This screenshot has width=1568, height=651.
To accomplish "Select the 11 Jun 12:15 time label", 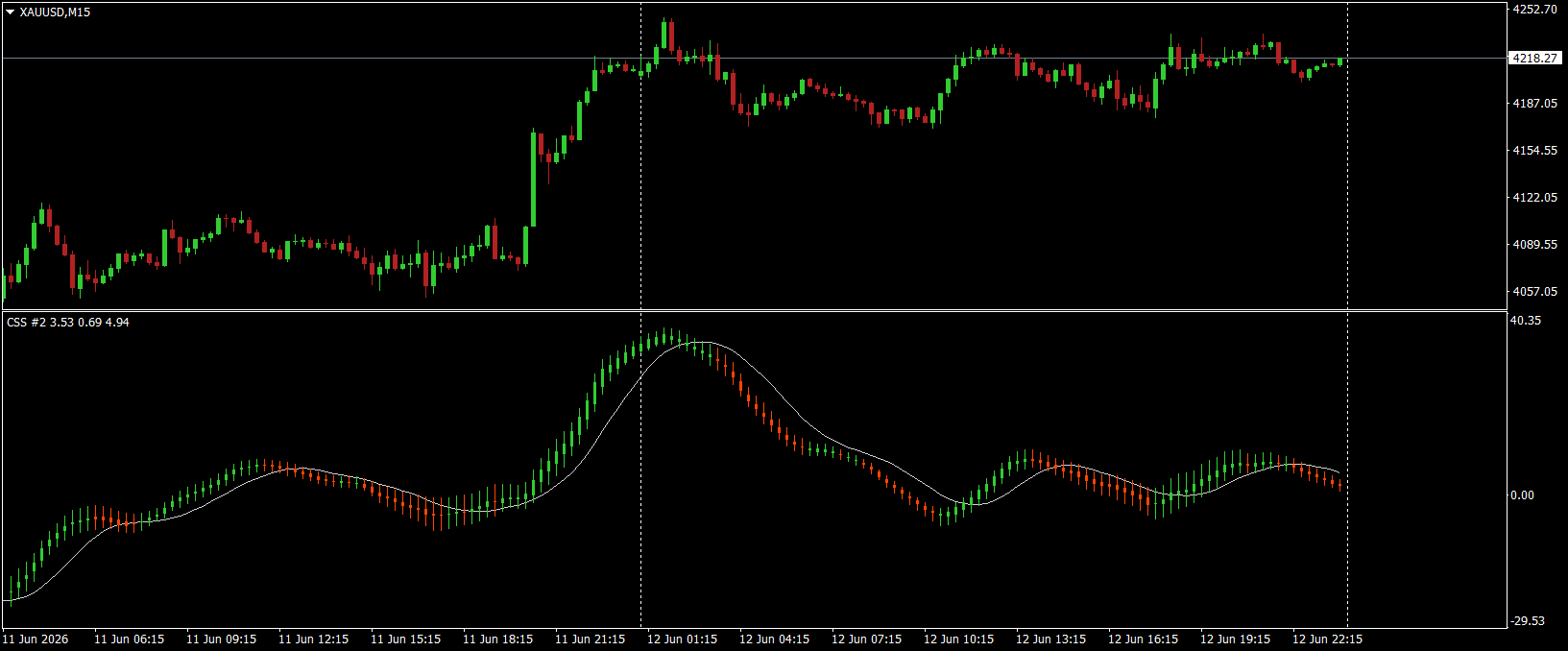I will (313, 639).
